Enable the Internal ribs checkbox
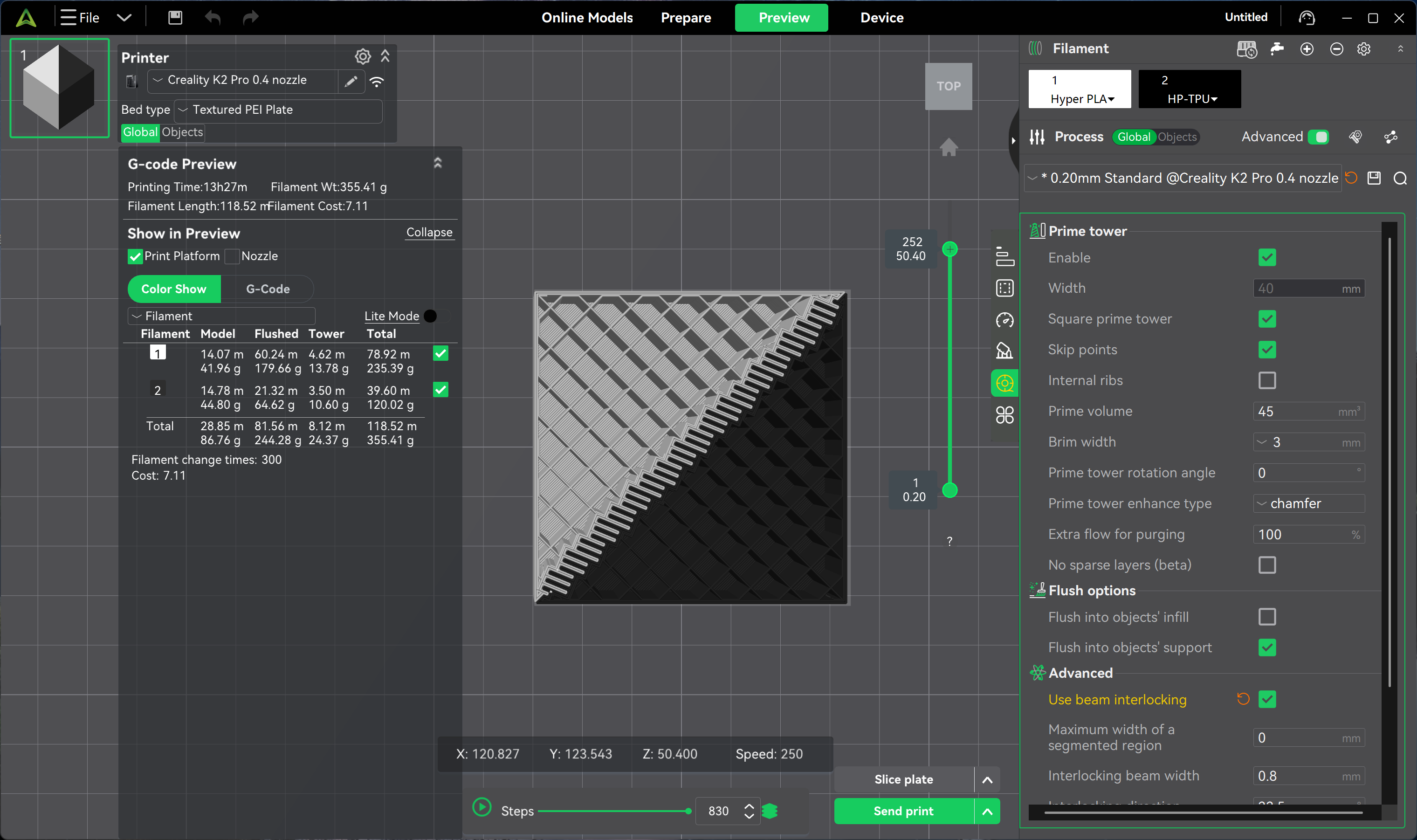 click(1267, 380)
